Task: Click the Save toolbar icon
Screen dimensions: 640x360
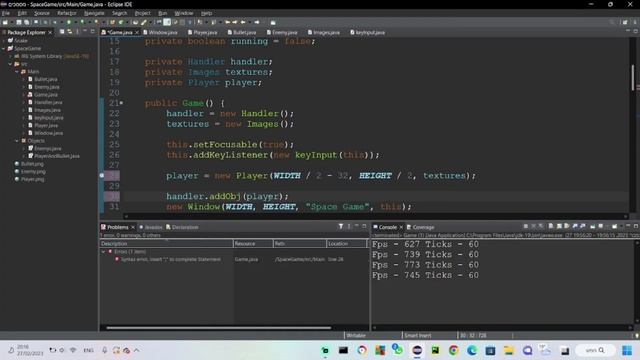Action: [19, 22]
